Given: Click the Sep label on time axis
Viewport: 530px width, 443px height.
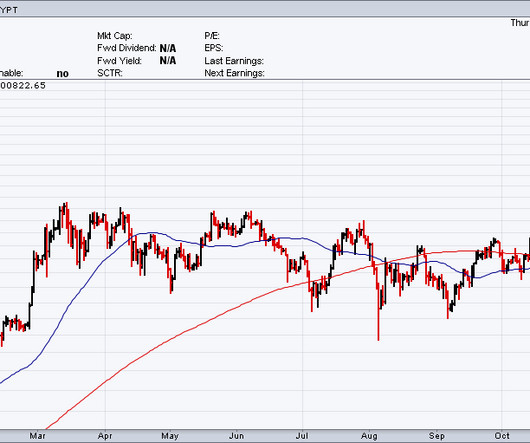Looking at the screenshot, I should tap(437, 436).
